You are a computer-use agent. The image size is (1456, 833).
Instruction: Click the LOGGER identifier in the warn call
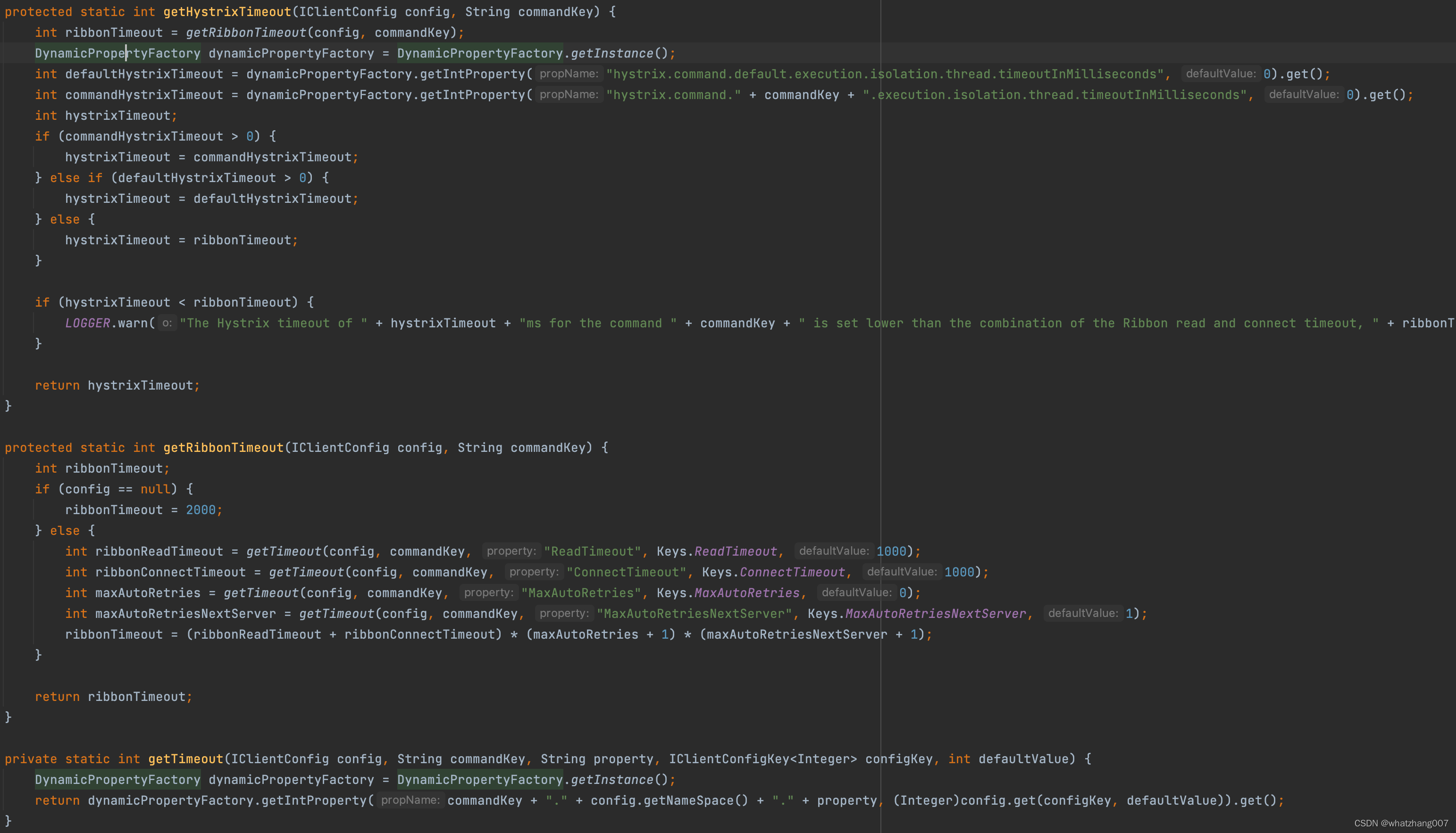[x=87, y=323]
